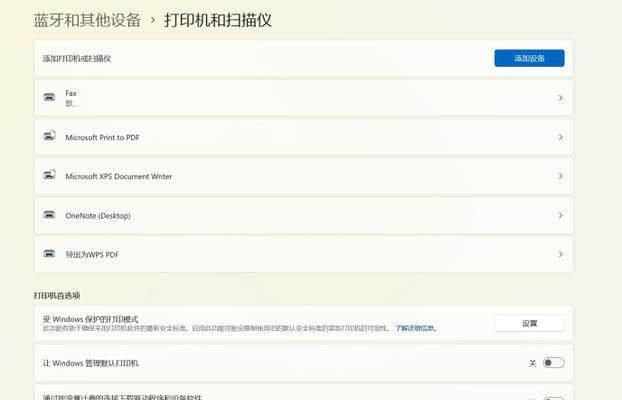
Task: Click the 打印机首选项 section heading
Action: 57,295
